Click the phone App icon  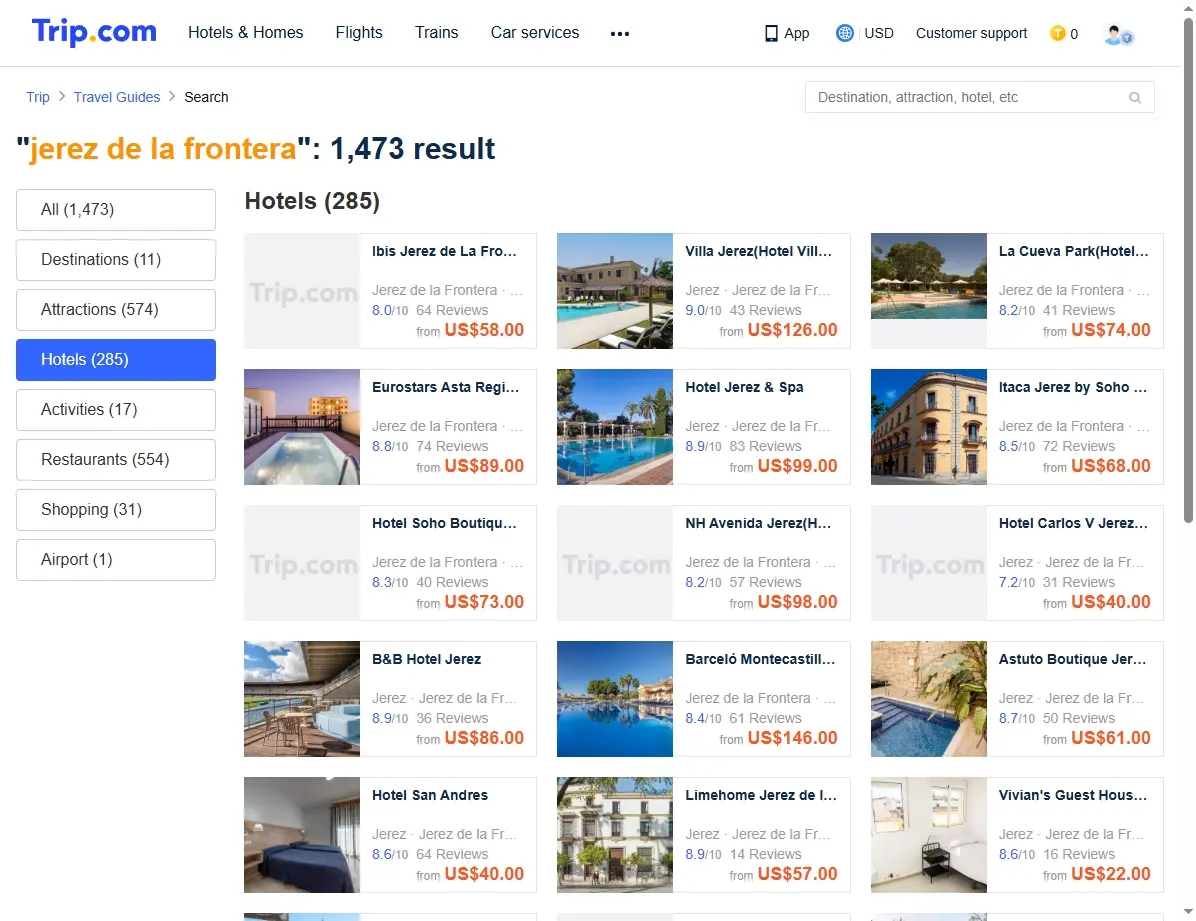(x=771, y=33)
